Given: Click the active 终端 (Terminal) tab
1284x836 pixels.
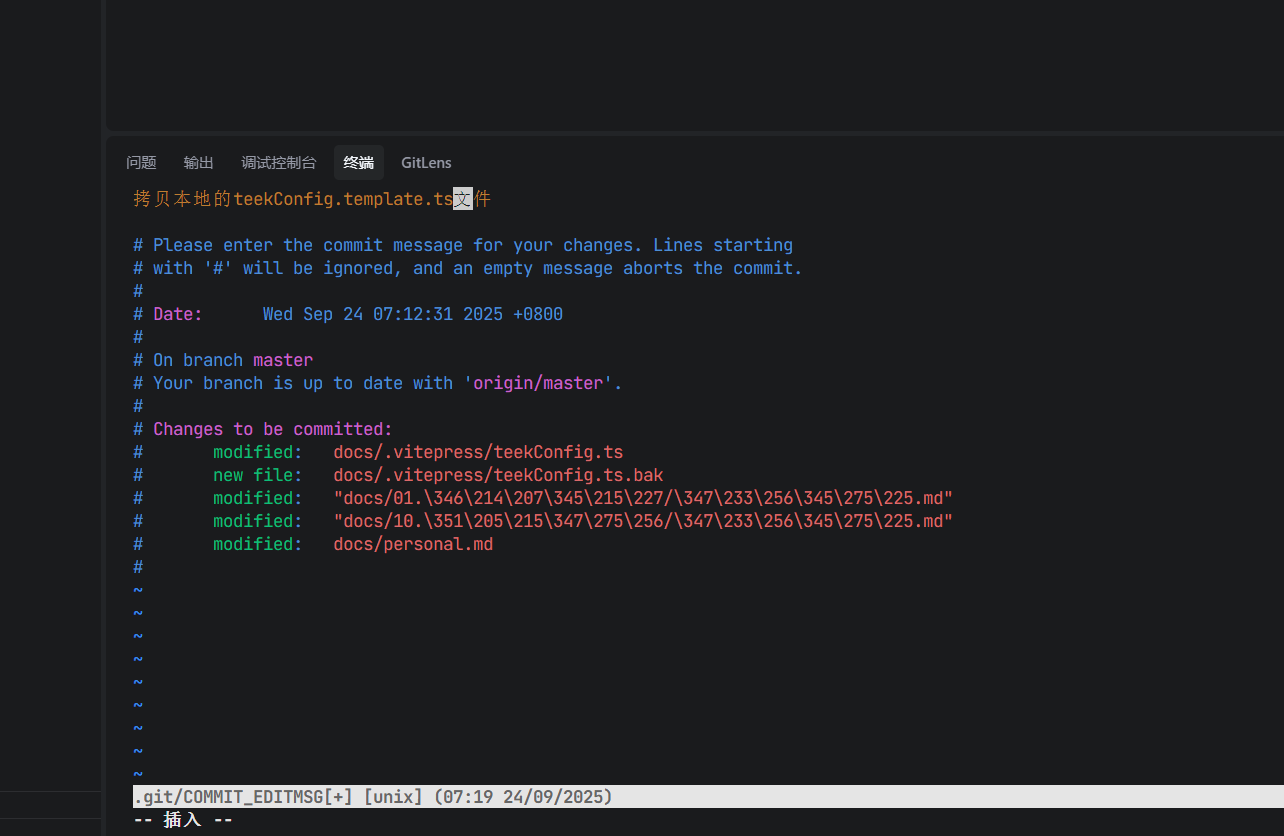Looking at the screenshot, I should click(358, 163).
